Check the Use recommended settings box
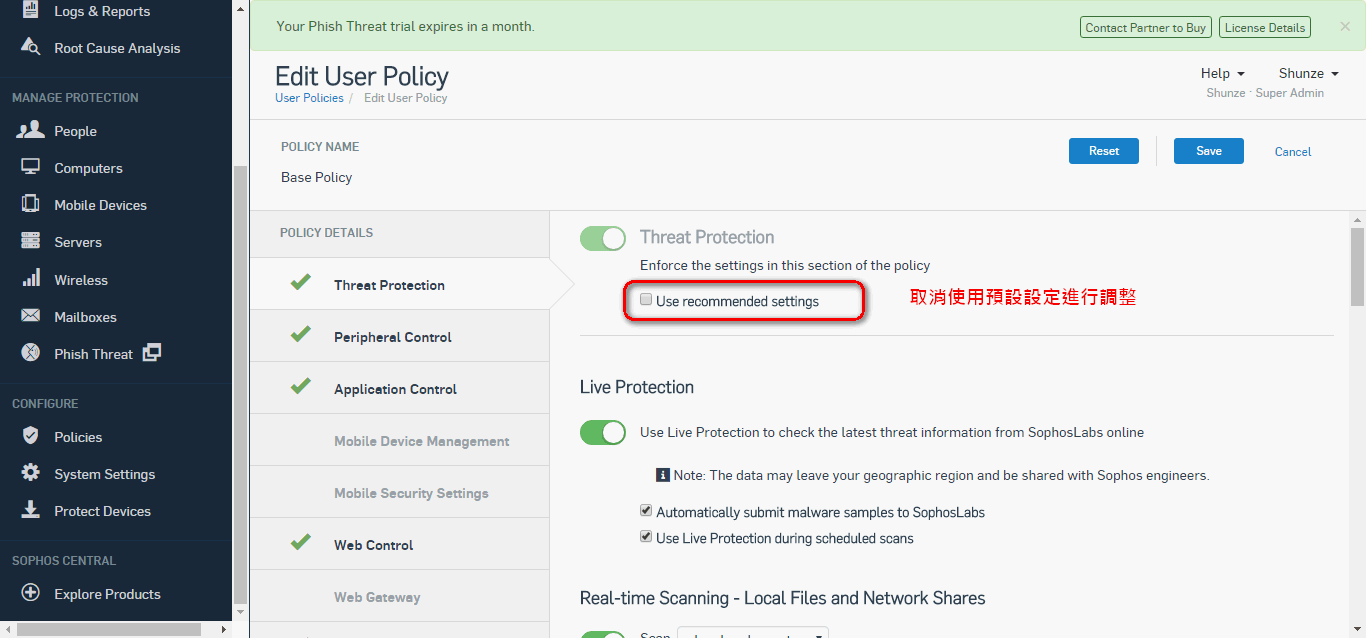Image resolution: width=1366 pixels, height=638 pixels. pos(646,299)
